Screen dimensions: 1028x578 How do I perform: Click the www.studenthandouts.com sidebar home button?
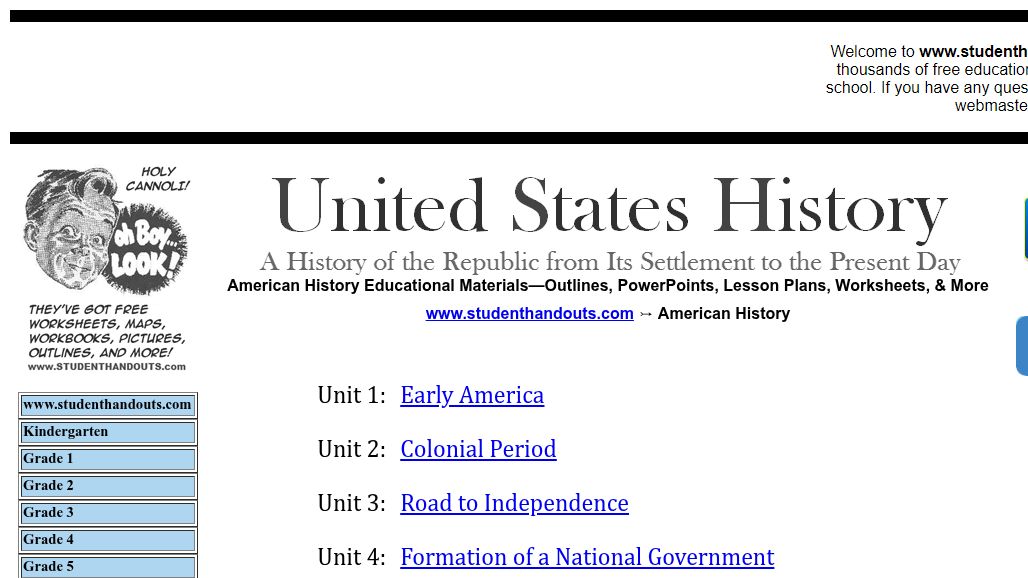coord(107,405)
